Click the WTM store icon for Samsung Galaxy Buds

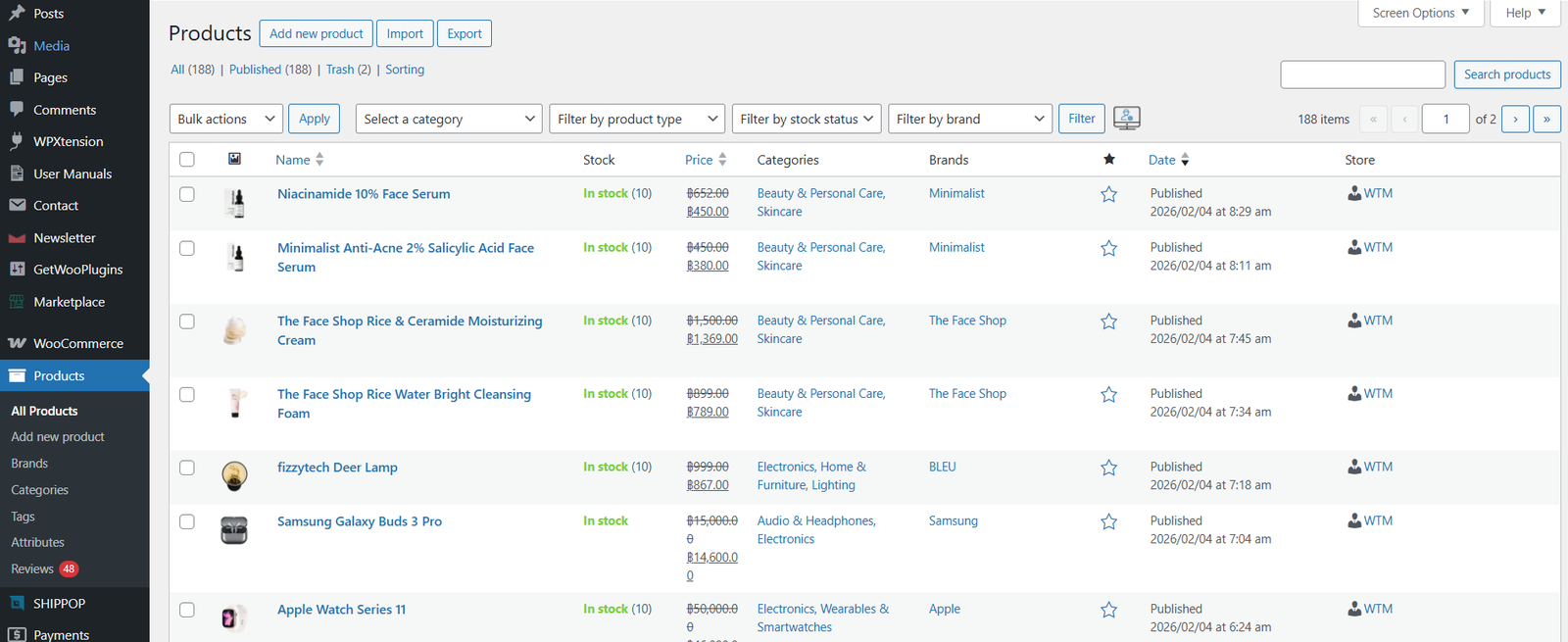point(1354,520)
